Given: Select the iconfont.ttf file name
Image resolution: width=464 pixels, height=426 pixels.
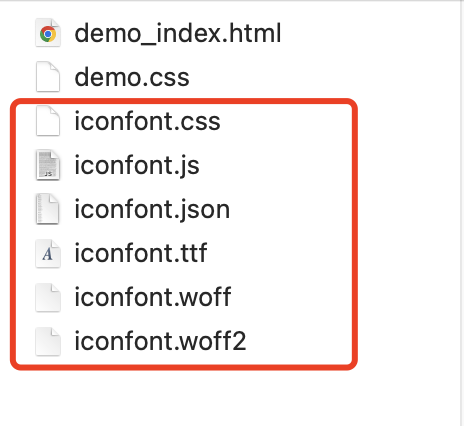Looking at the screenshot, I should click(141, 253).
